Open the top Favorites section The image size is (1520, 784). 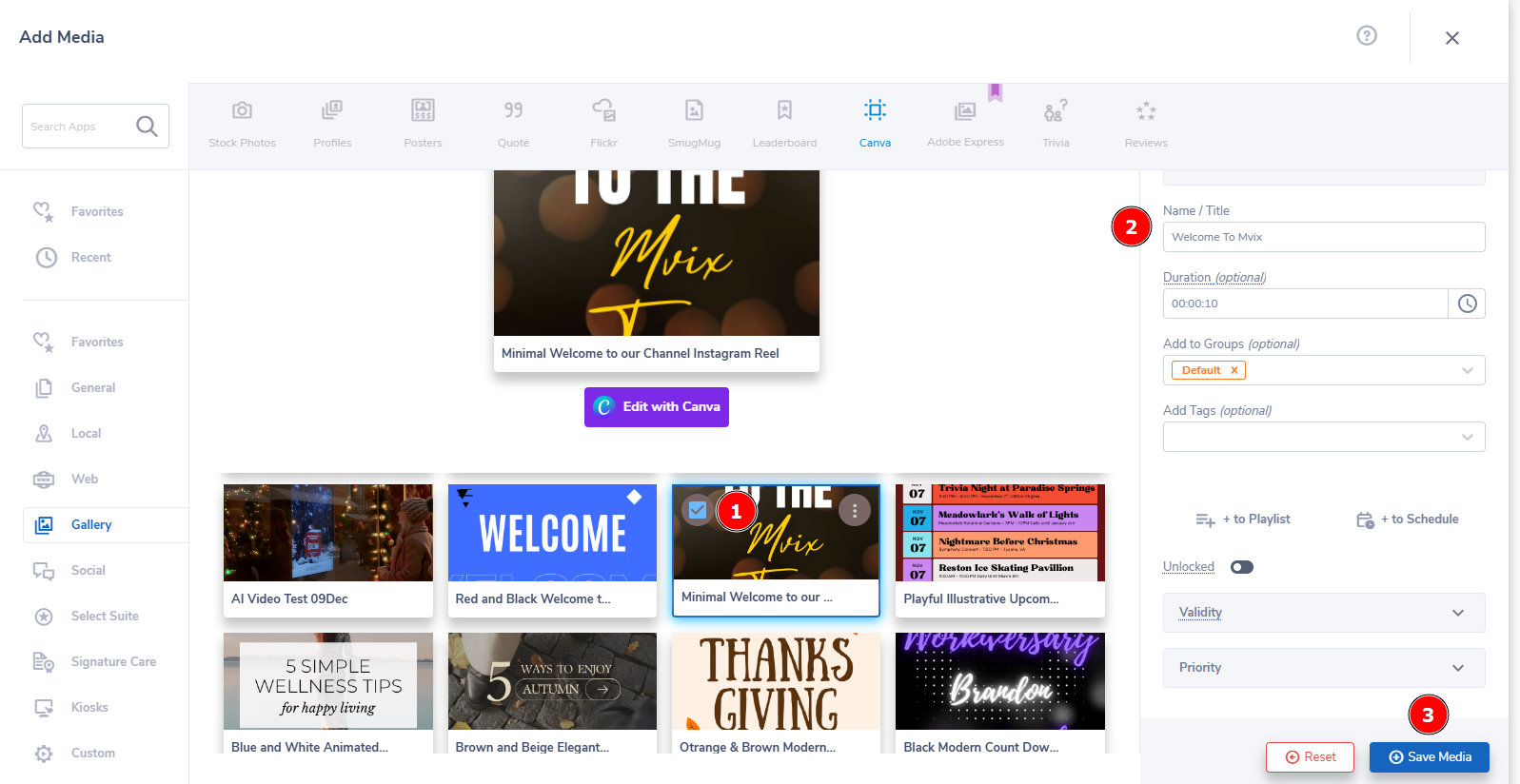[78, 211]
